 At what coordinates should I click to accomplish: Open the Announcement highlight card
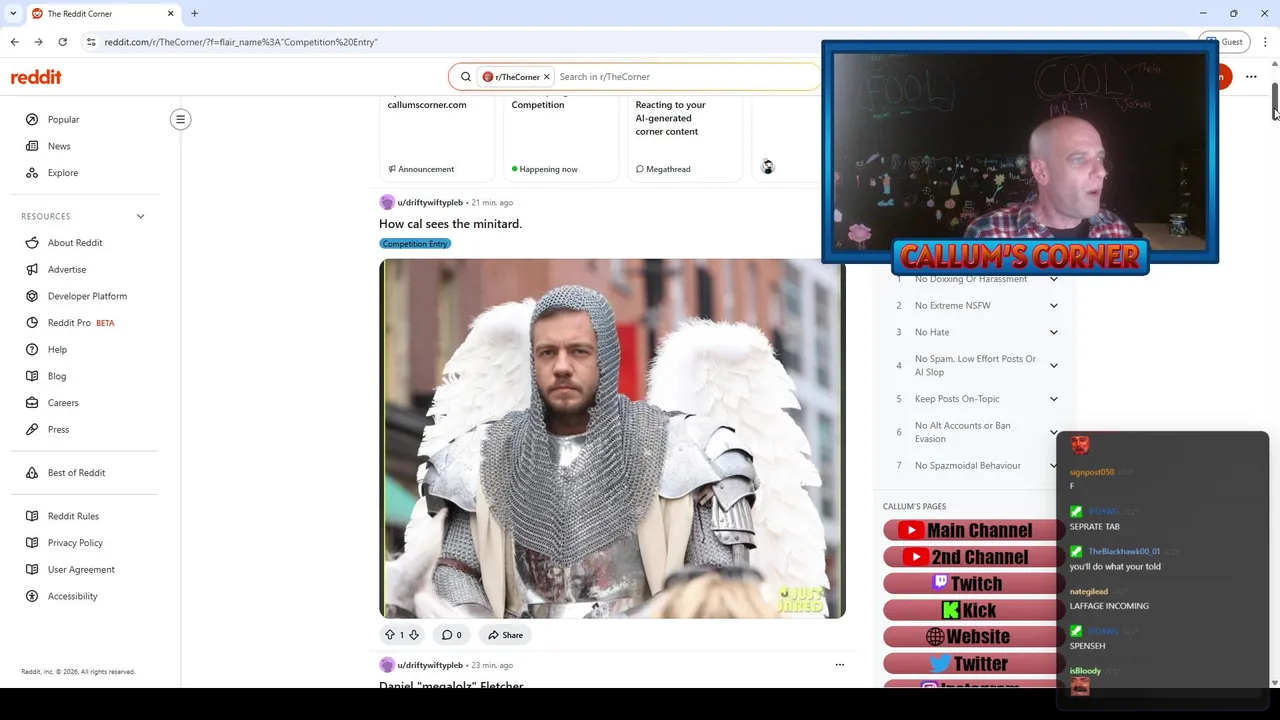click(437, 137)
